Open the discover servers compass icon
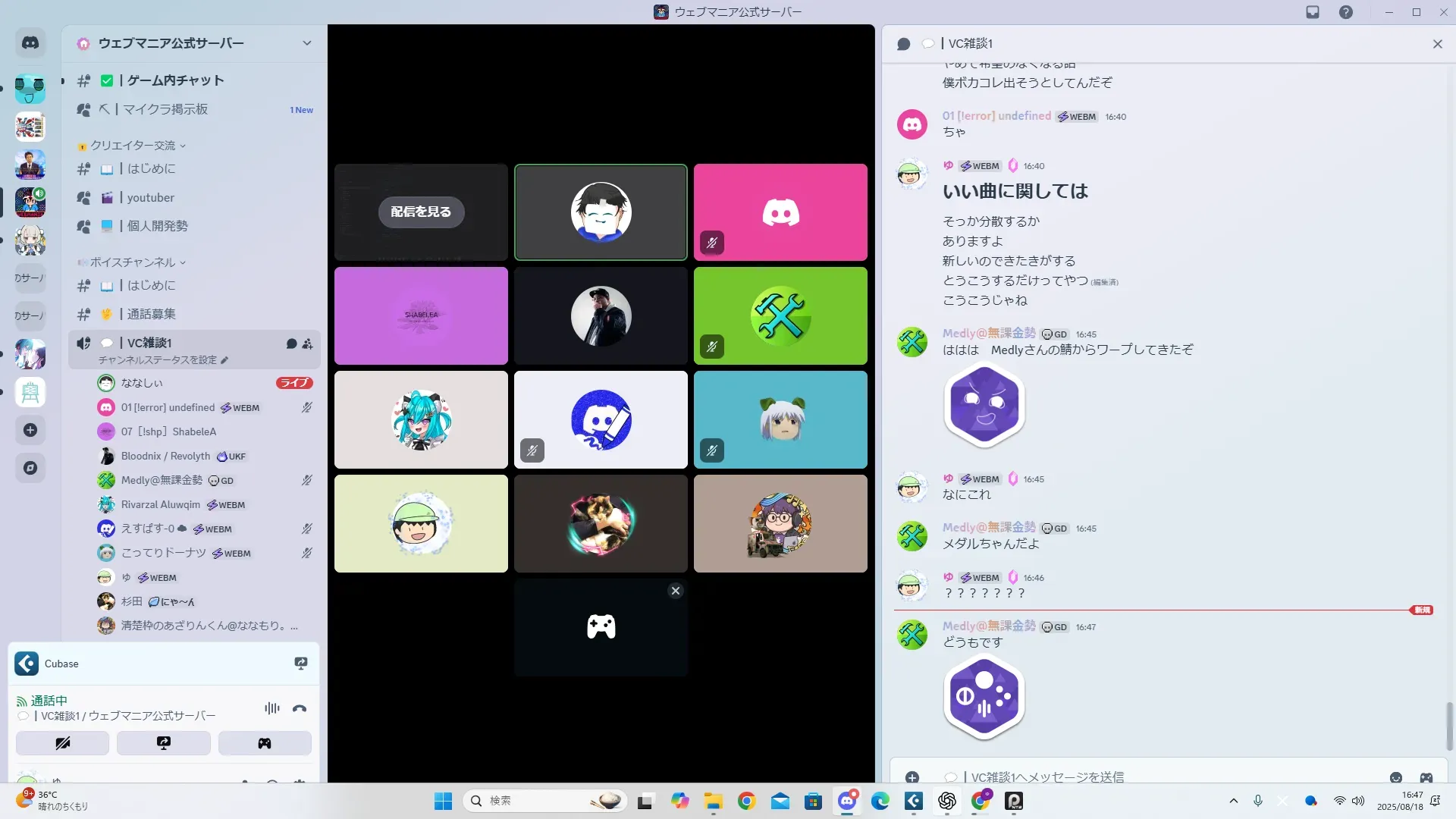 [x=30, y=468]
